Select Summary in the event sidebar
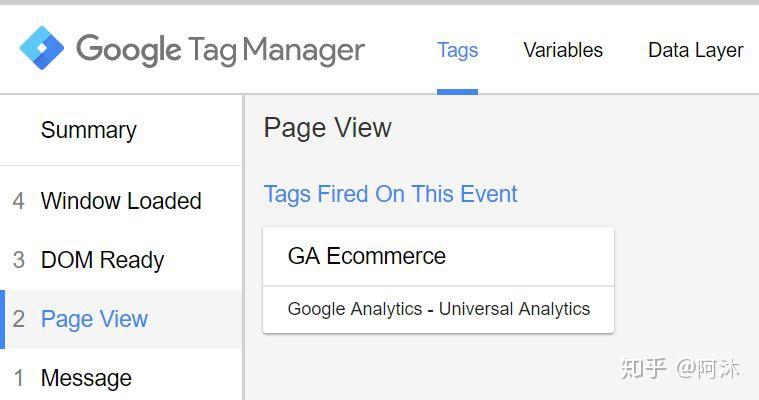759x400 pixels. point(88,130)
